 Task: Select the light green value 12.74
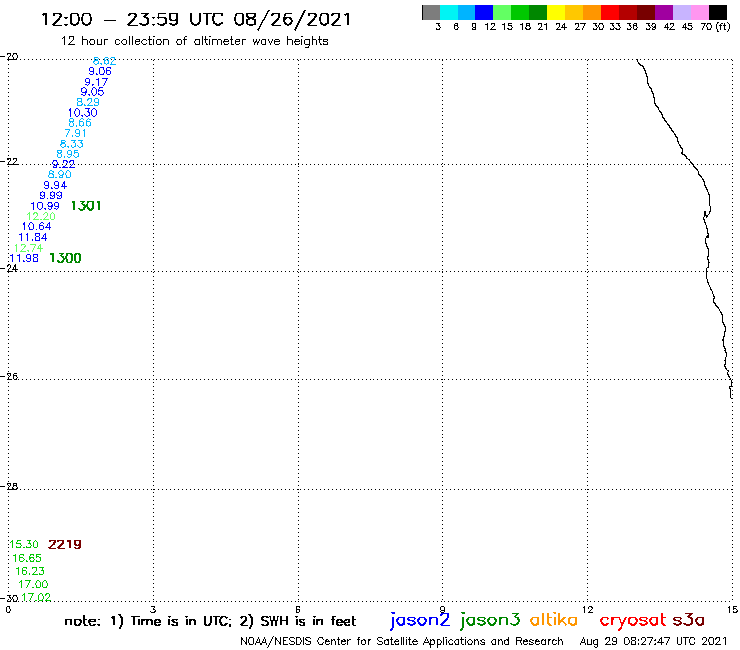point(28,248)
